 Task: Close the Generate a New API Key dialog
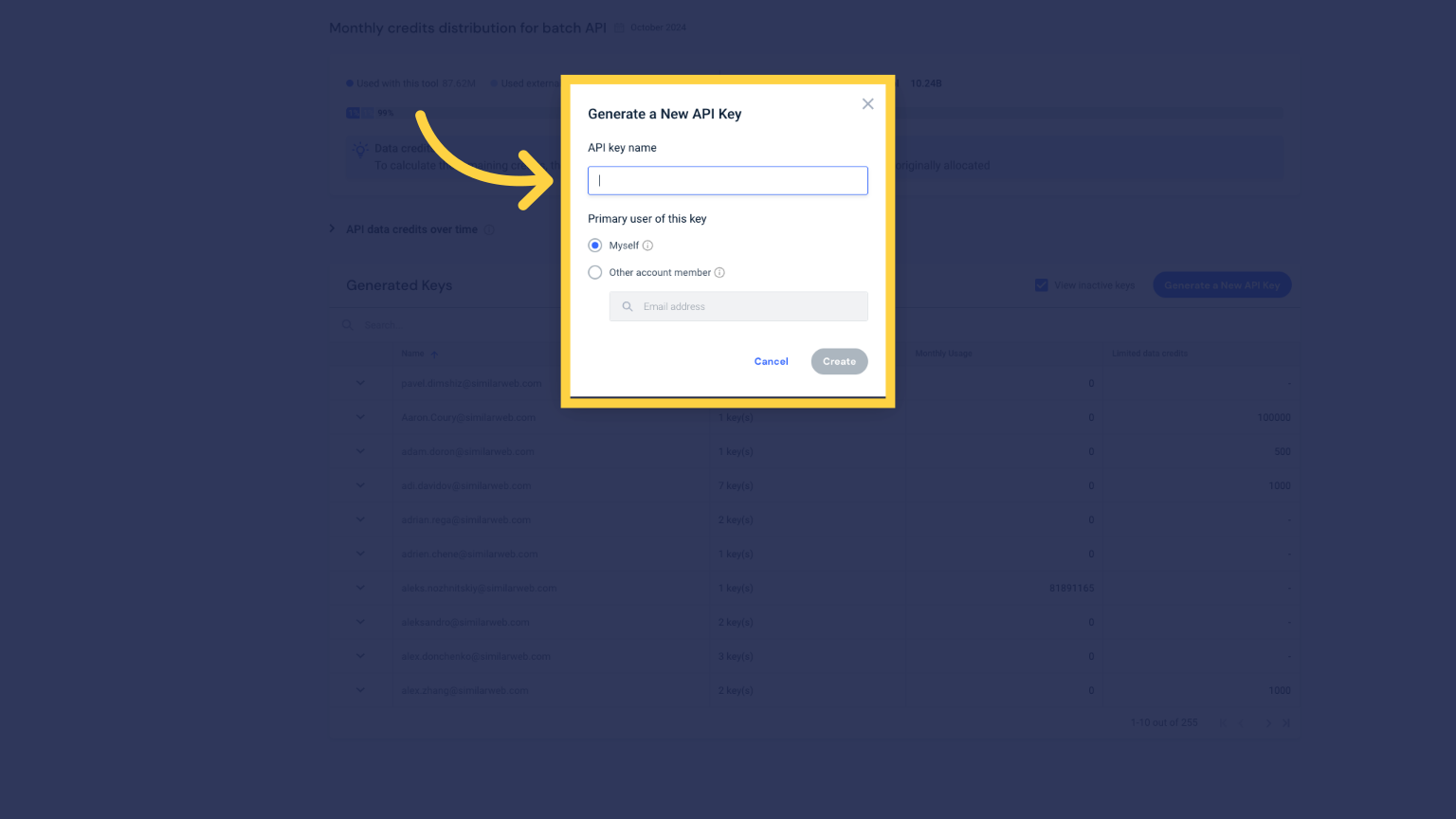tap(867, 104)
